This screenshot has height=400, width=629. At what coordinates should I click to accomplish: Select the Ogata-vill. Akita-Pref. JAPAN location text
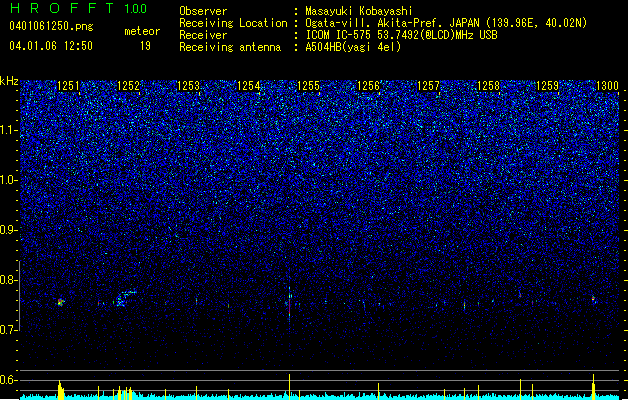click(x=446, y=23)
